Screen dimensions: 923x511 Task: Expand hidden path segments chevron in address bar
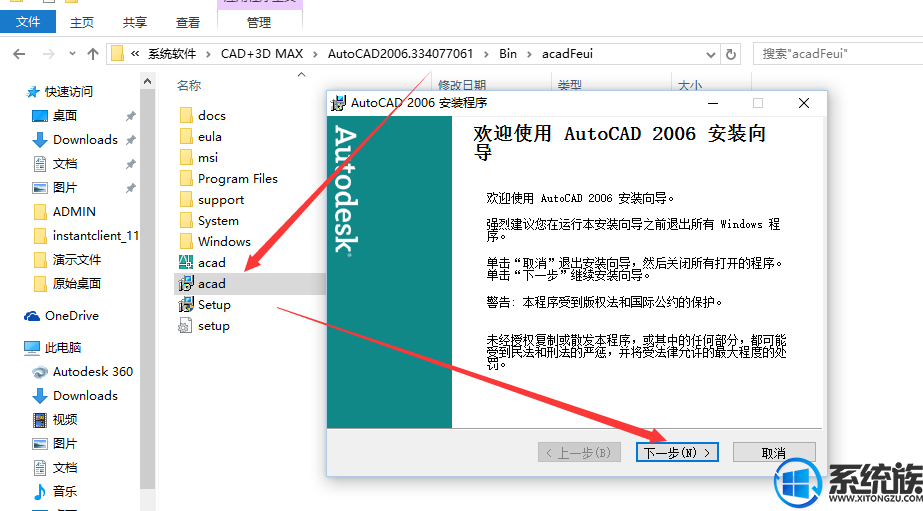[135, 54]
